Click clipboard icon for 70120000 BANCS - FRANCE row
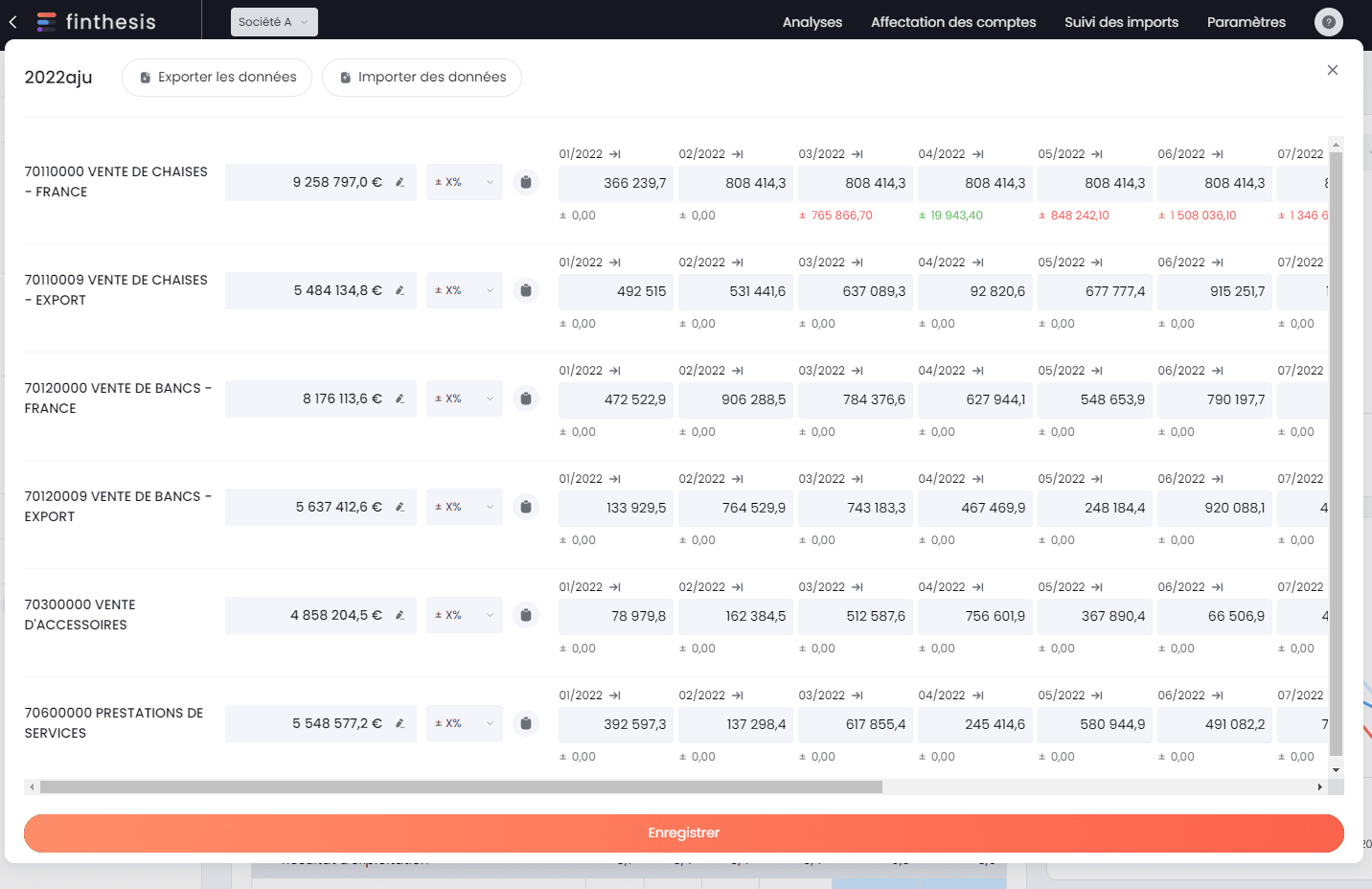The image size is (1372, 889). pos(526,399)
